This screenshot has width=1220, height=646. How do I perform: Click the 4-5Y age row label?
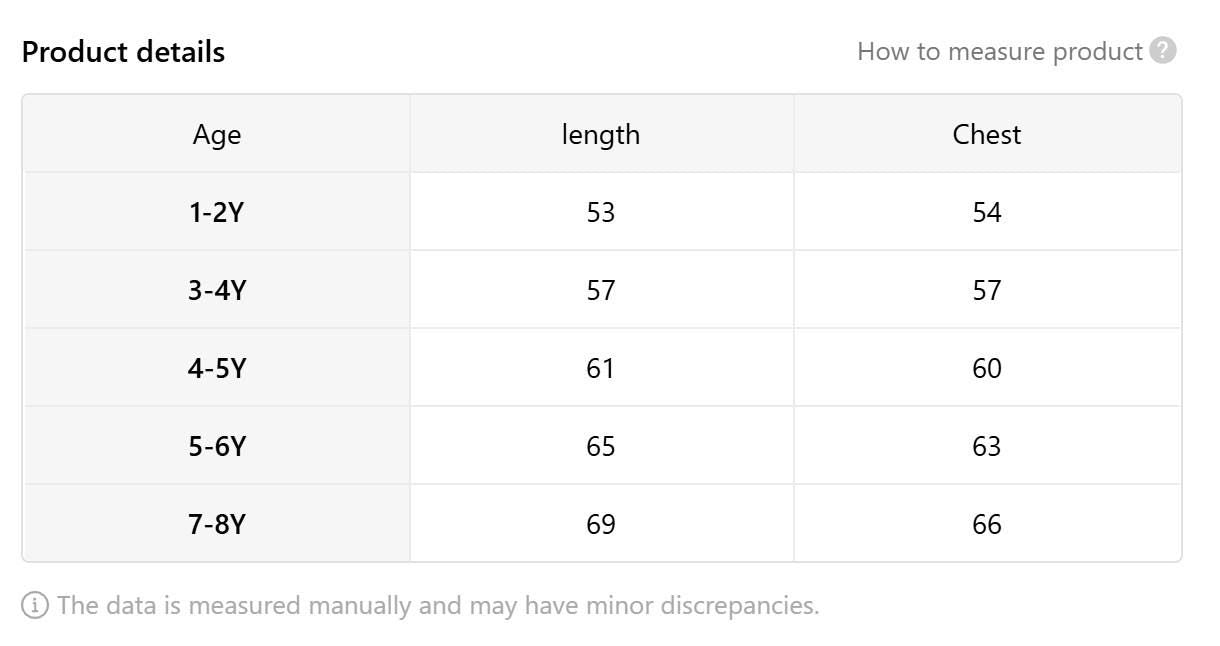[217, 368]
